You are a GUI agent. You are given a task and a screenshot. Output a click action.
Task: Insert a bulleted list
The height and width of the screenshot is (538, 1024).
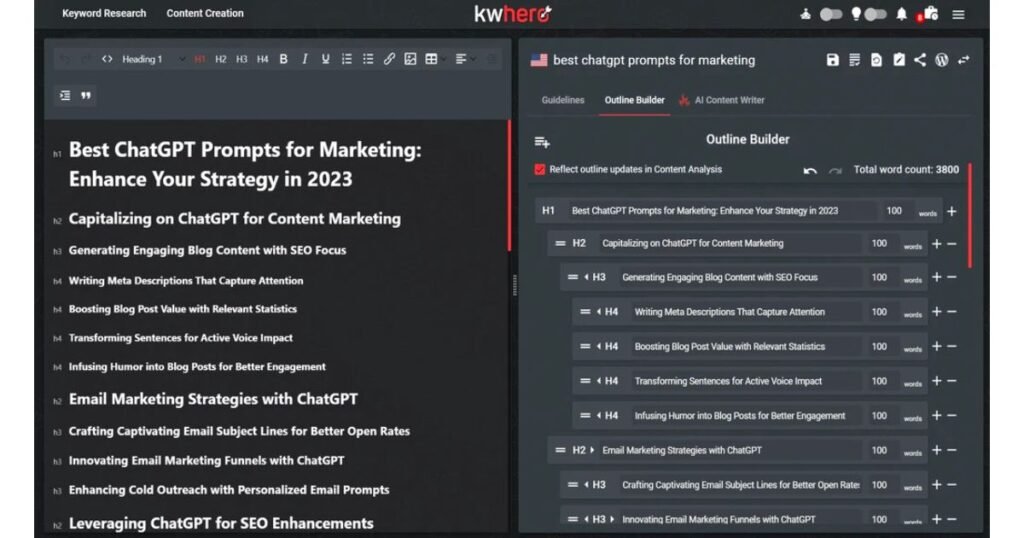tap(368, 59)
